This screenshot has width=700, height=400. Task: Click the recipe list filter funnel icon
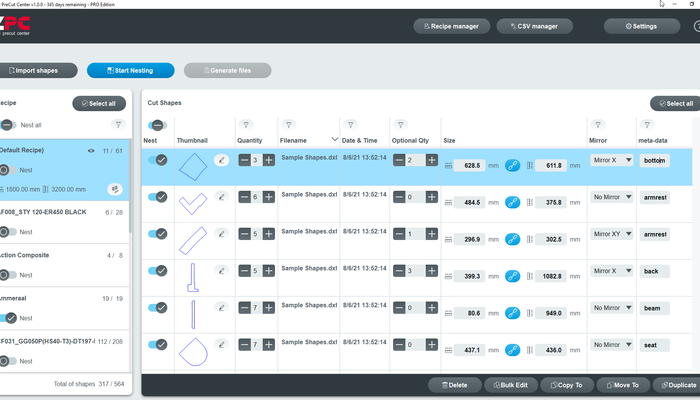click(x=118, y=125)
